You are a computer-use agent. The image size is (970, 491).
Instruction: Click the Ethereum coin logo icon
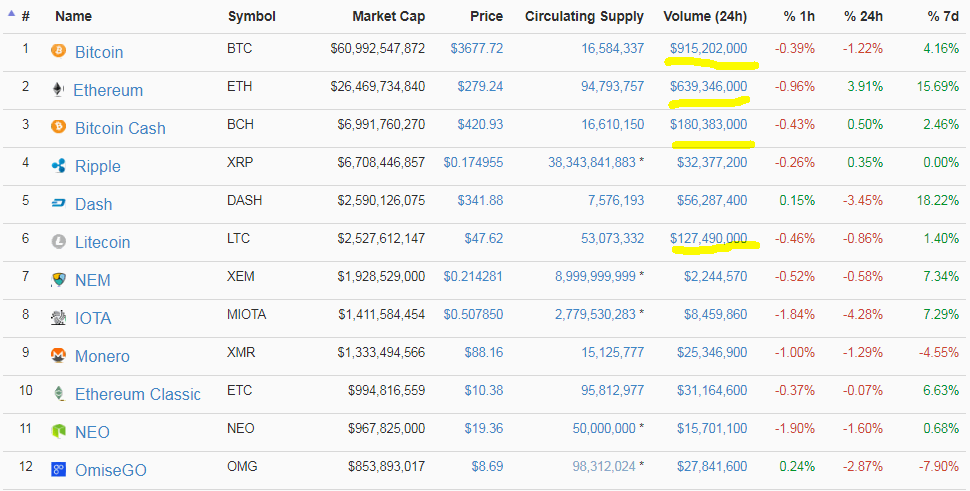tap(58, 90)
